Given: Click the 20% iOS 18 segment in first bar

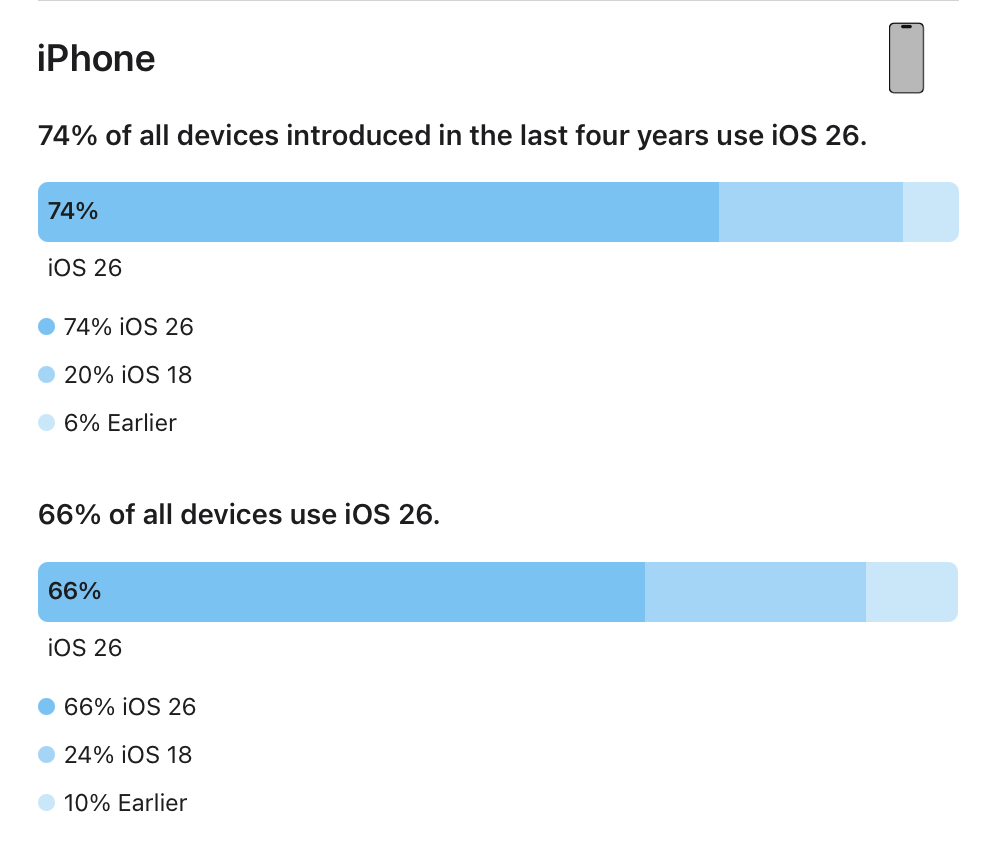Looking at the screenshot, I should [810, 212].
